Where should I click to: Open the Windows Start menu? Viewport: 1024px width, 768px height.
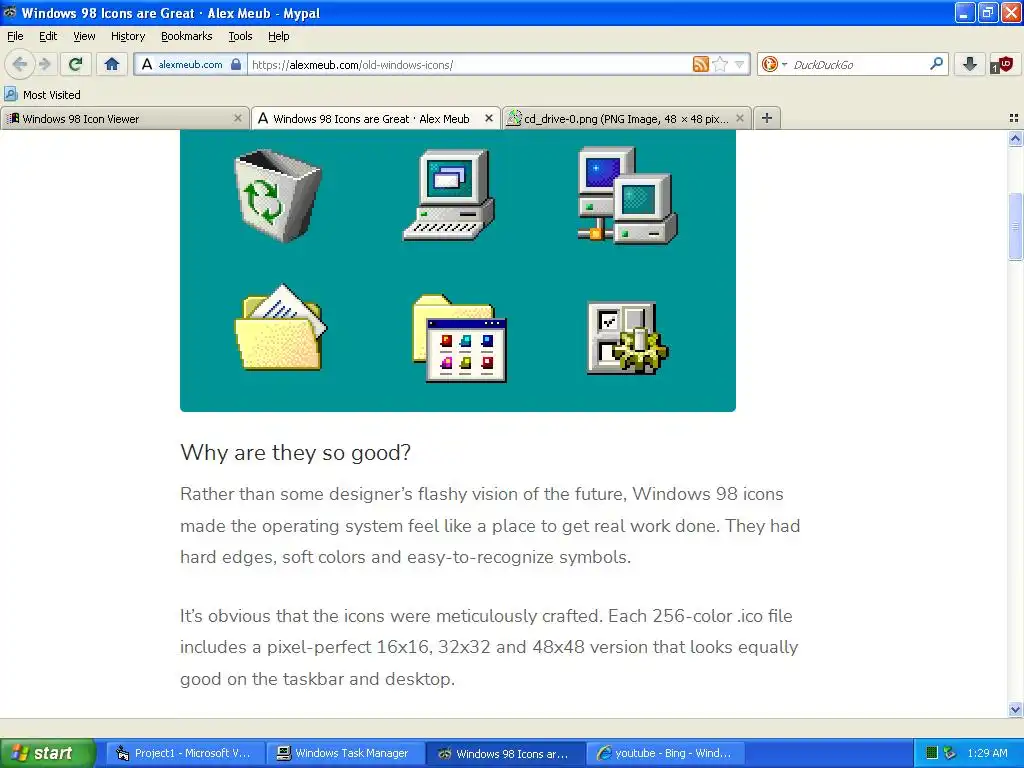click(x=47, y=753)
